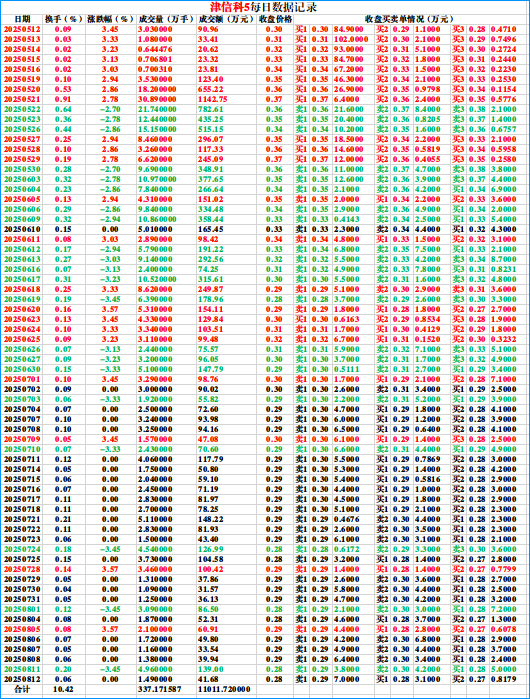Click the 成交额（万元） header cell
The image size is (530, 699).
click(226, 19)
